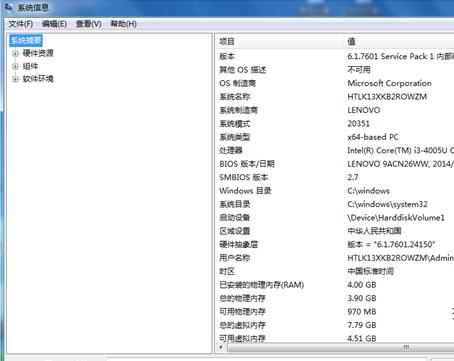The height and width of the screenshot is (361, 454).
Task: Expand the 软件环境 tree node
Action: tap(15, 79)
